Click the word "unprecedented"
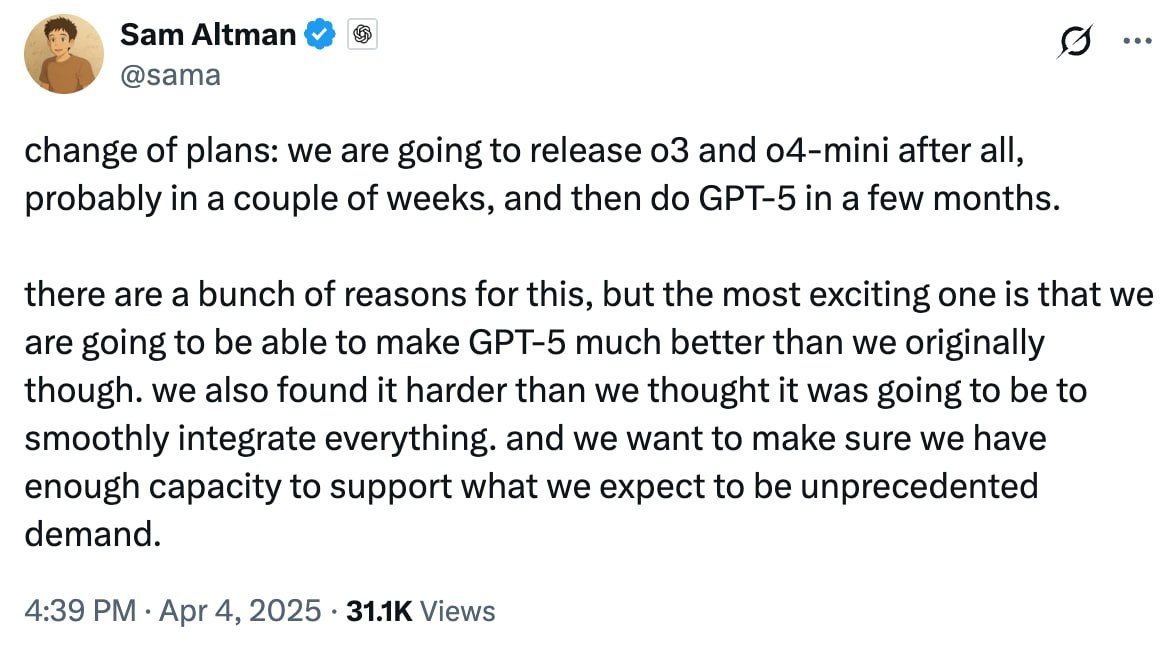 919,486
